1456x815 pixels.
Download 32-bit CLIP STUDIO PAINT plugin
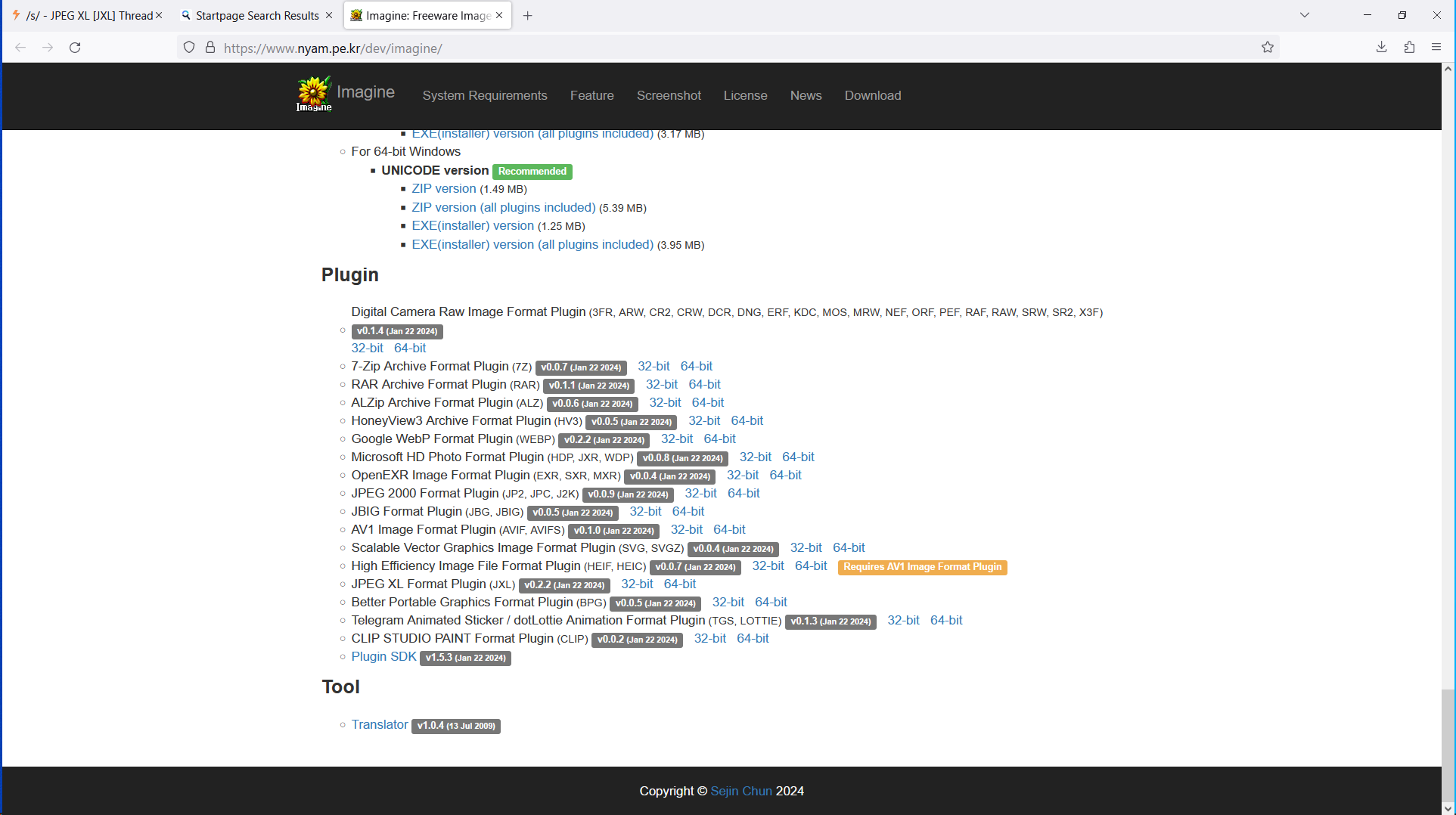click(x=710, y=638)
